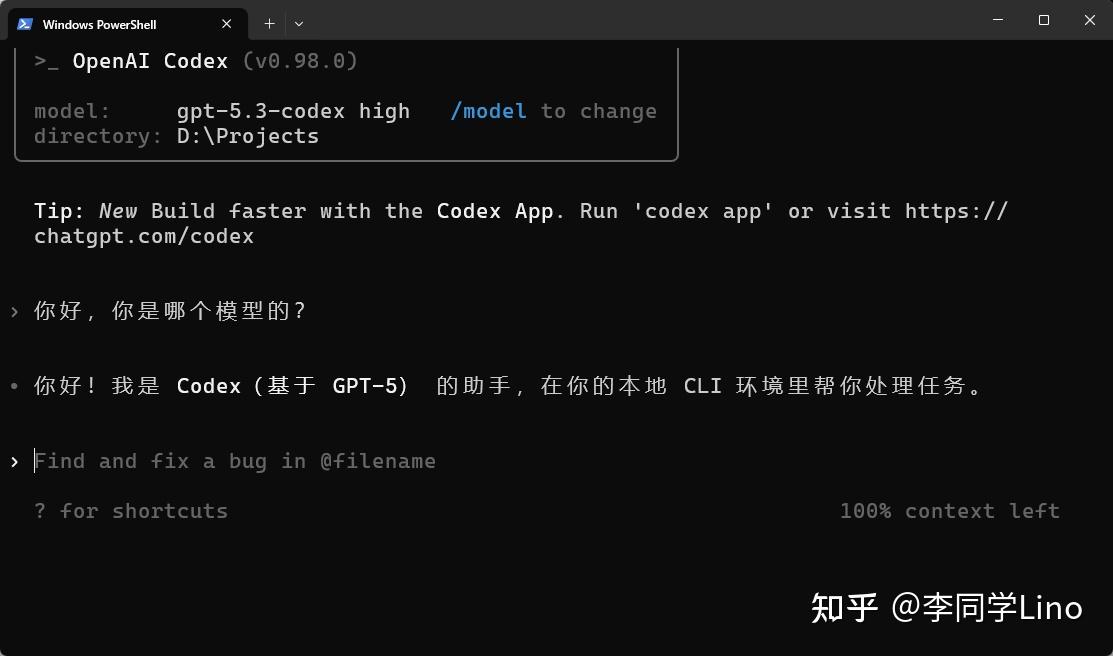
Task: Click the PowerShell icon on the tab
Action: [25, 24]
